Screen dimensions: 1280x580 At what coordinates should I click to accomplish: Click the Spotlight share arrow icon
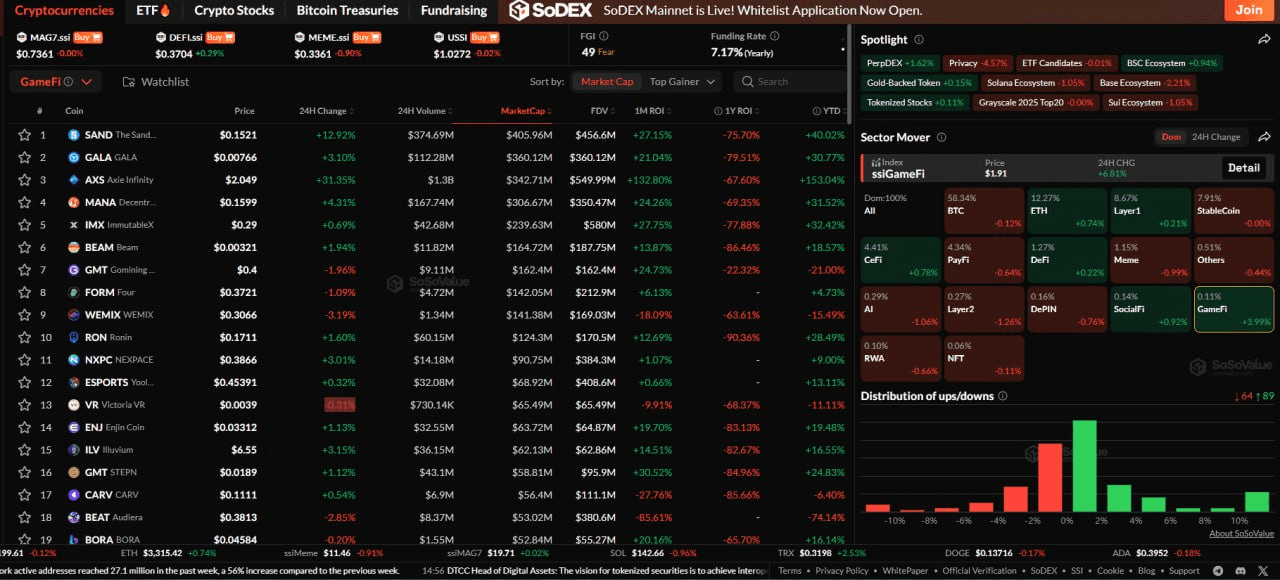1264,40
